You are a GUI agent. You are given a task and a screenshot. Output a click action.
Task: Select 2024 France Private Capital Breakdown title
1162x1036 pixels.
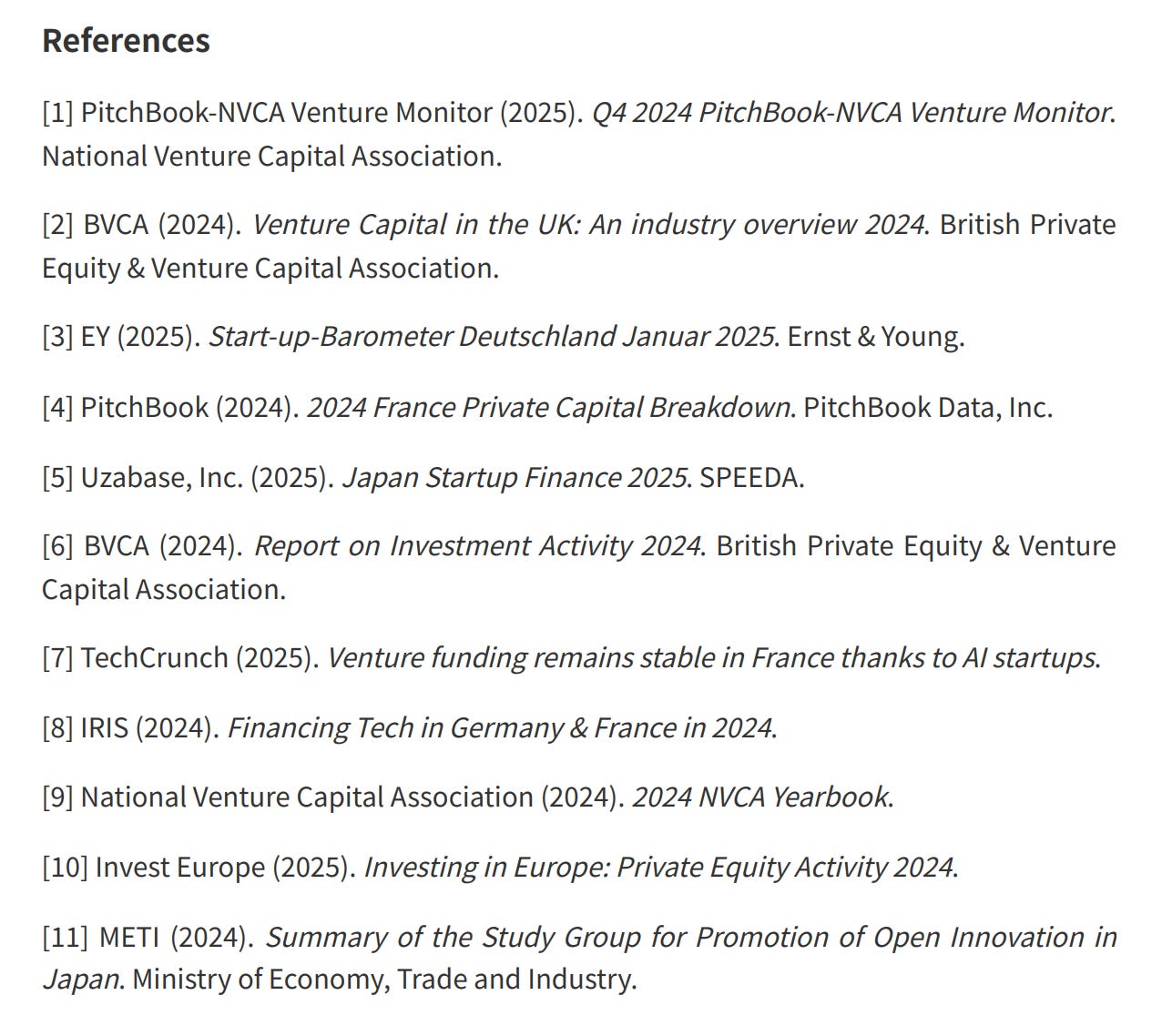tap(548, 407)
